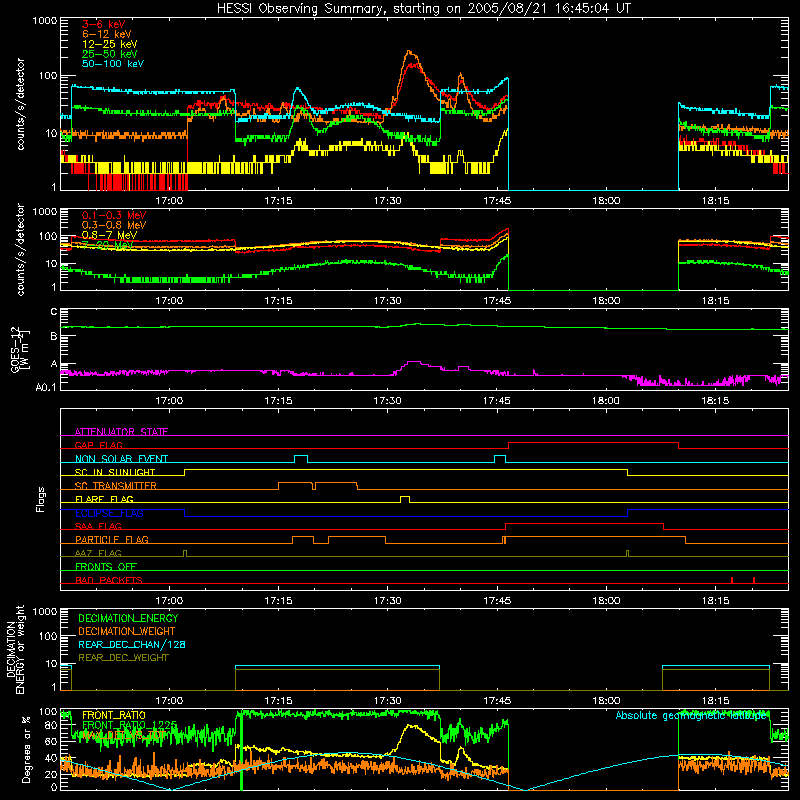Click the C class tick label
Viewport: 800px width, 800px height.
click(x=54, y=312)
